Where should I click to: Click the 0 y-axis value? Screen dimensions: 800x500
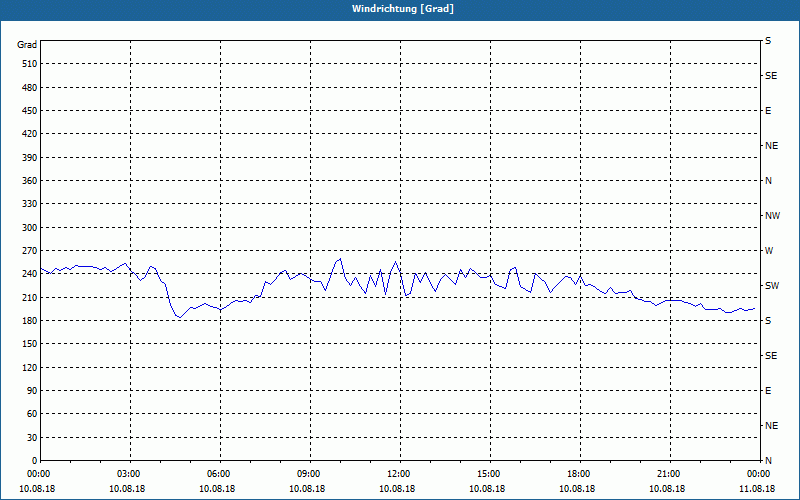pyautogui.click(x=34, y=461)
